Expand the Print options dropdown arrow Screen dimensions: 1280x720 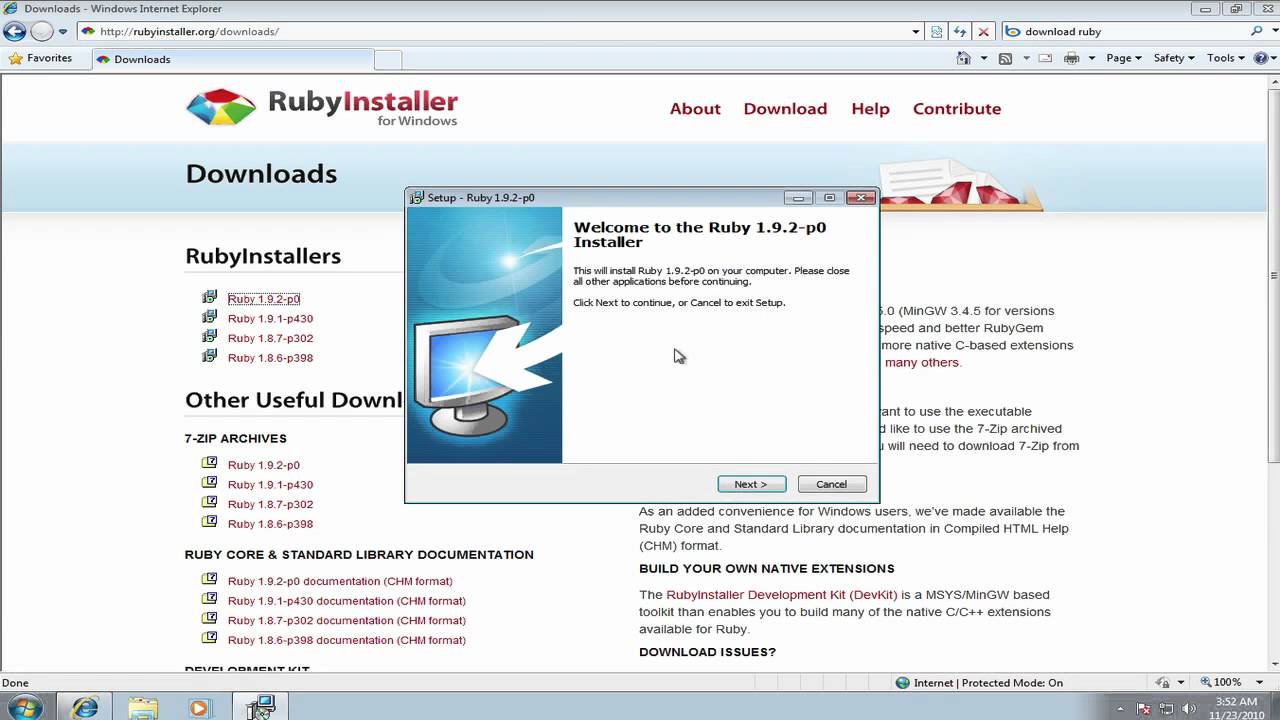[1092, 59]
